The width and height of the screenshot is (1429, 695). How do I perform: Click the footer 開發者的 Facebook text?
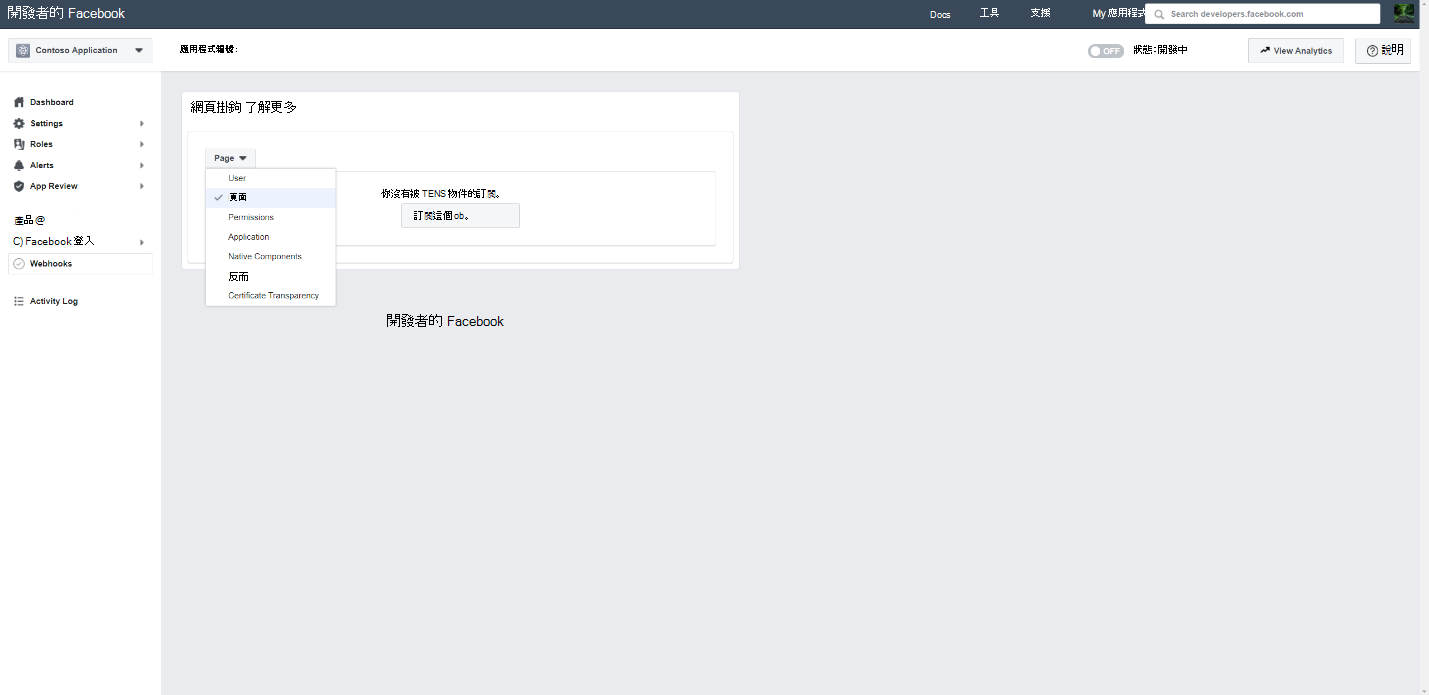click(445, 321)
